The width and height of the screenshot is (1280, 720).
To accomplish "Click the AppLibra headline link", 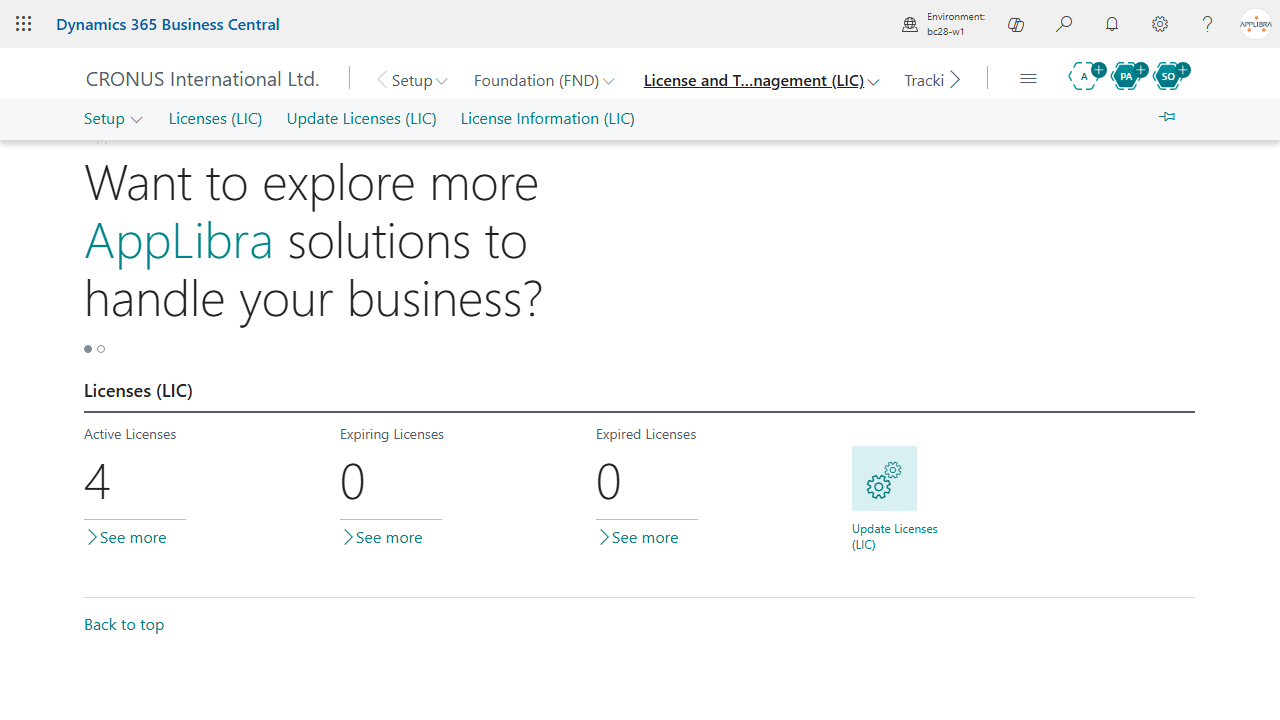I will 179,241.
